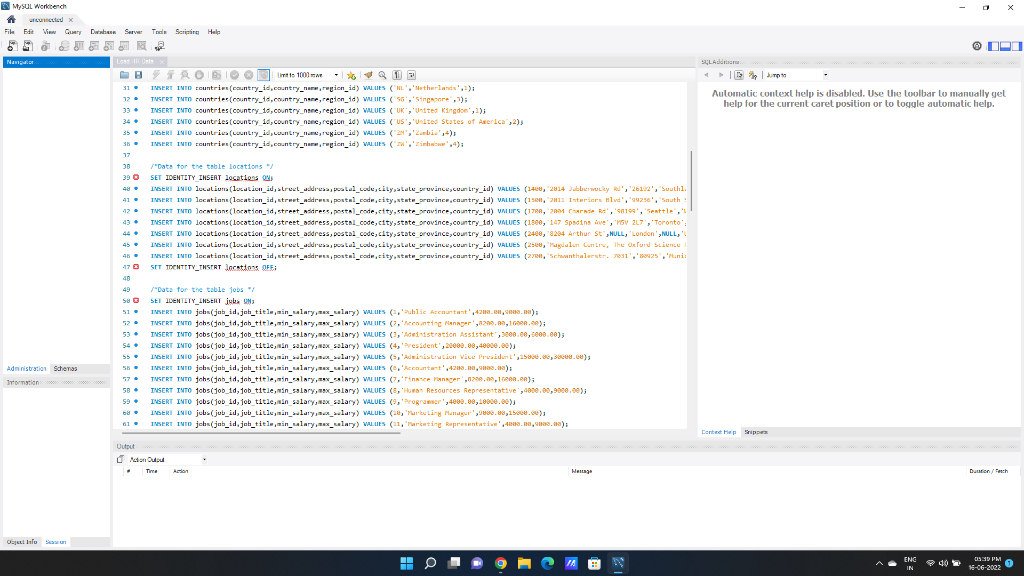Search within the SQL script

pos(381,75)
